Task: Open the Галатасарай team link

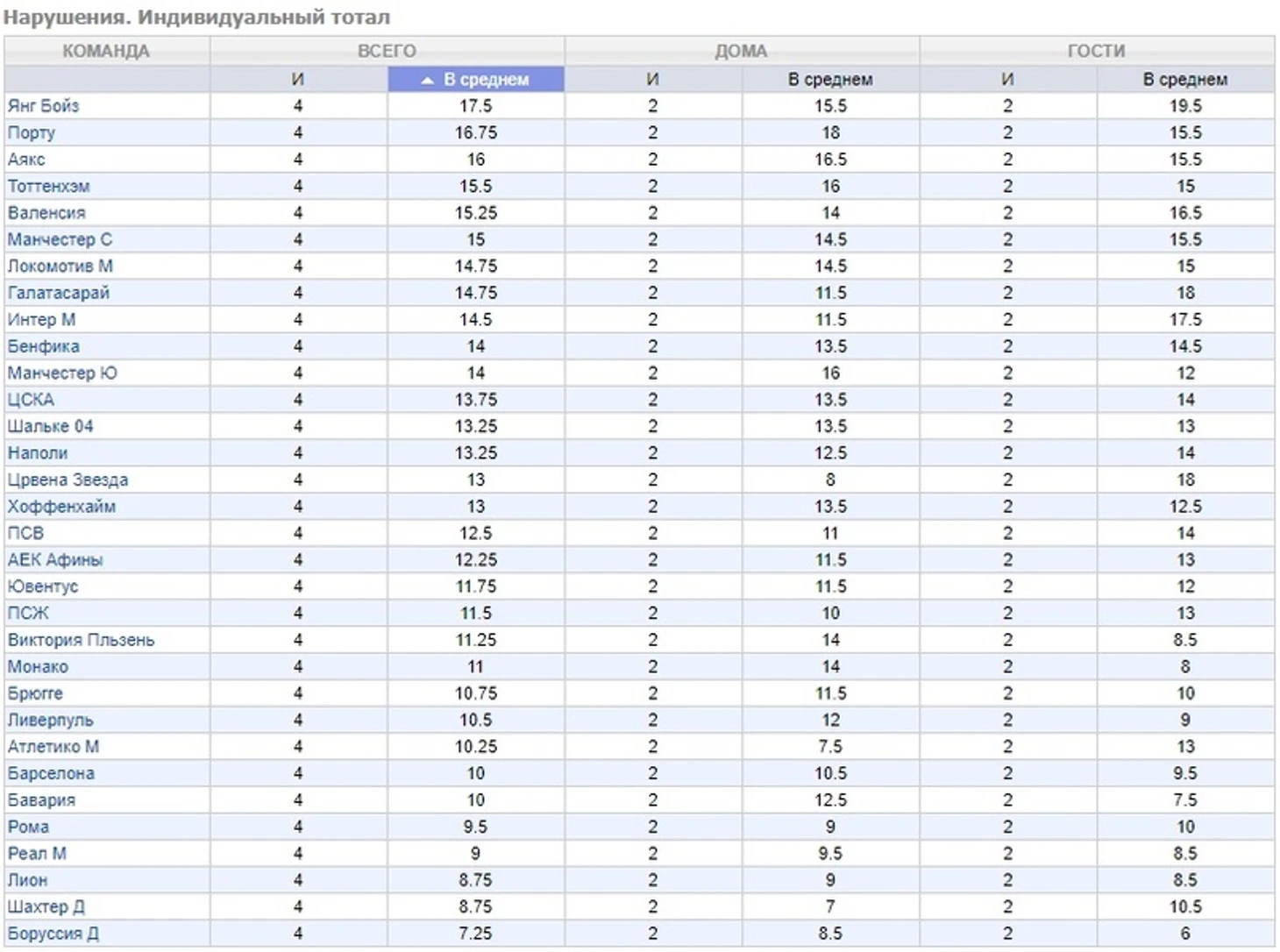Action: (59, 293)
